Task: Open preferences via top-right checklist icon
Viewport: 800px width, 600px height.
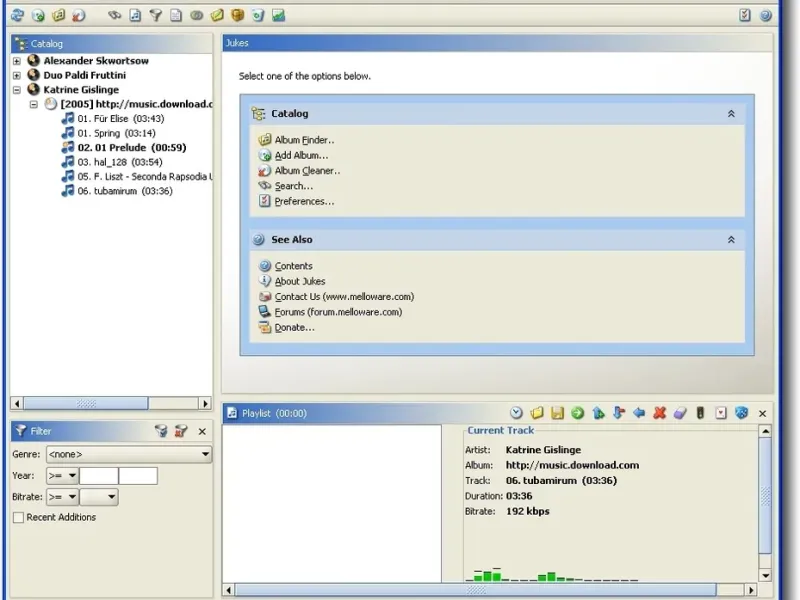Action: 745,15
